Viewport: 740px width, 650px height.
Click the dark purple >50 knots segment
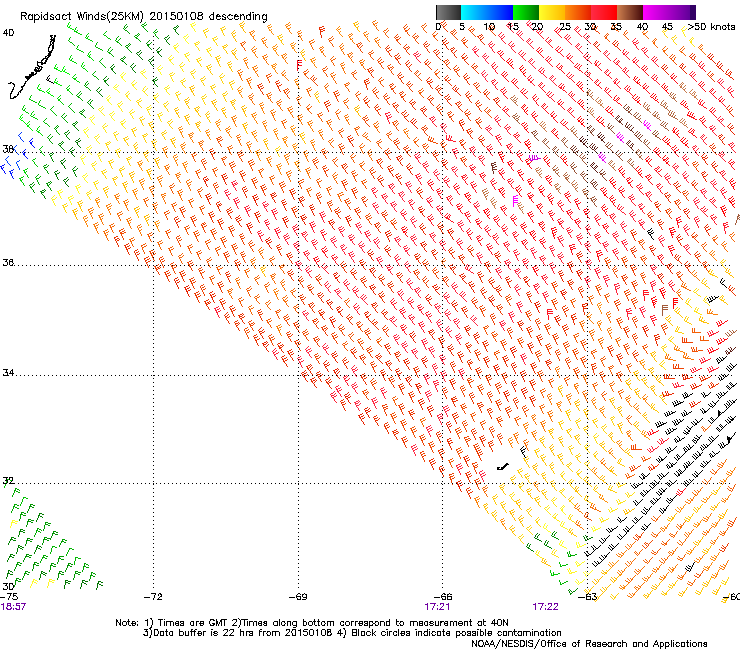pos(692,12)
